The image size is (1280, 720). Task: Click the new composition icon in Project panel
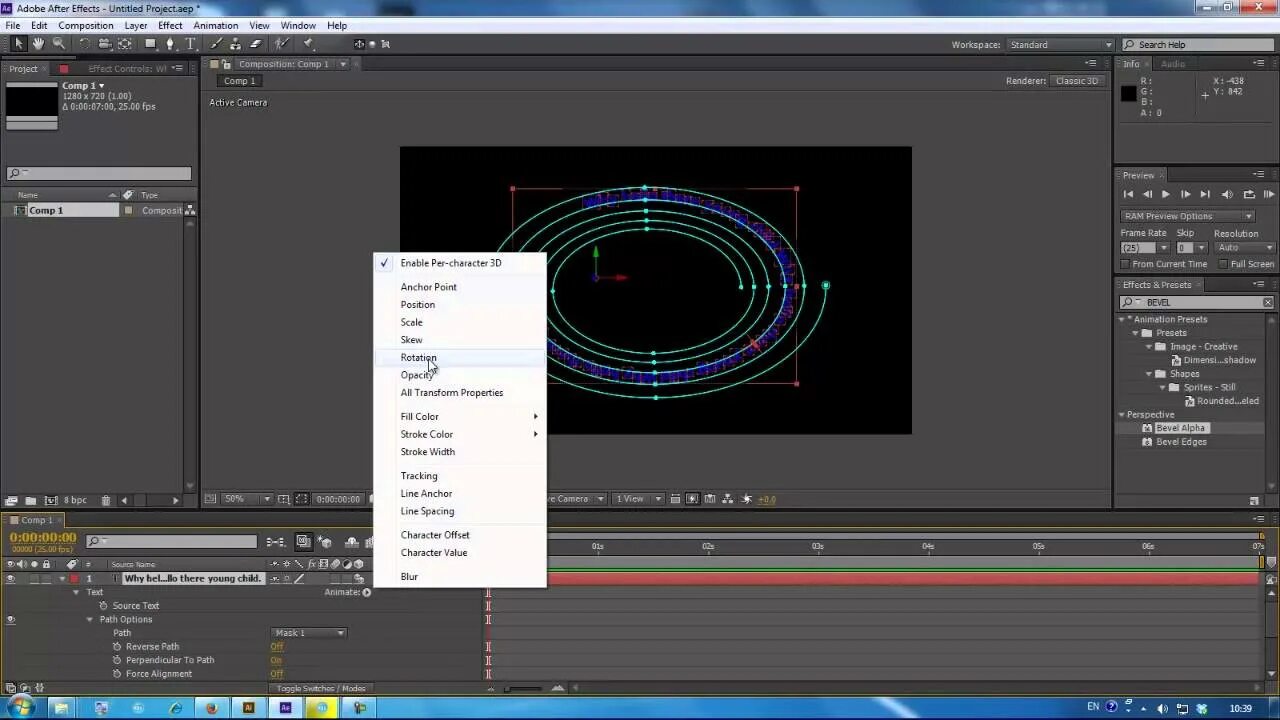click(x=51, y=500)
